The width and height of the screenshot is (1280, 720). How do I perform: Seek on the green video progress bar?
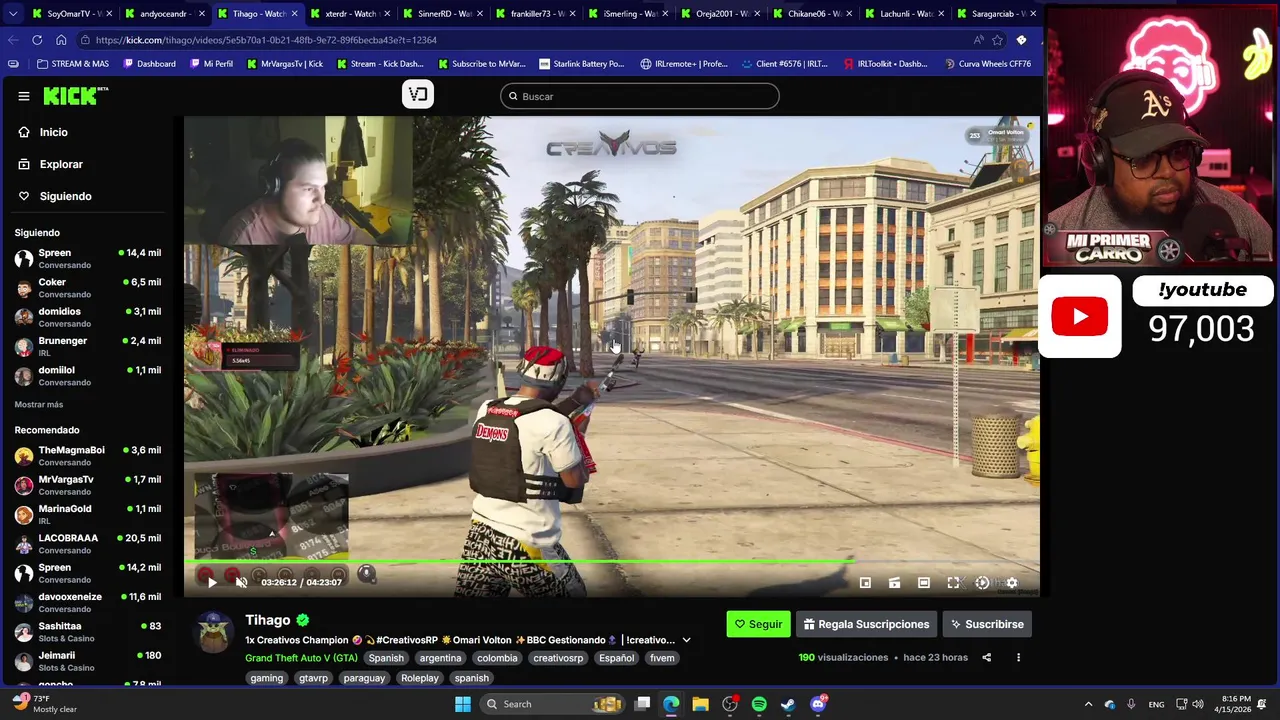click(x=612, y=562)
